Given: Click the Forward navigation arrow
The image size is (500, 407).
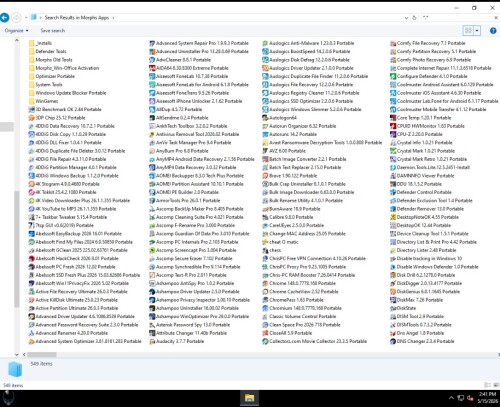Looking at the screenshot, I should (x=16, y=17).
